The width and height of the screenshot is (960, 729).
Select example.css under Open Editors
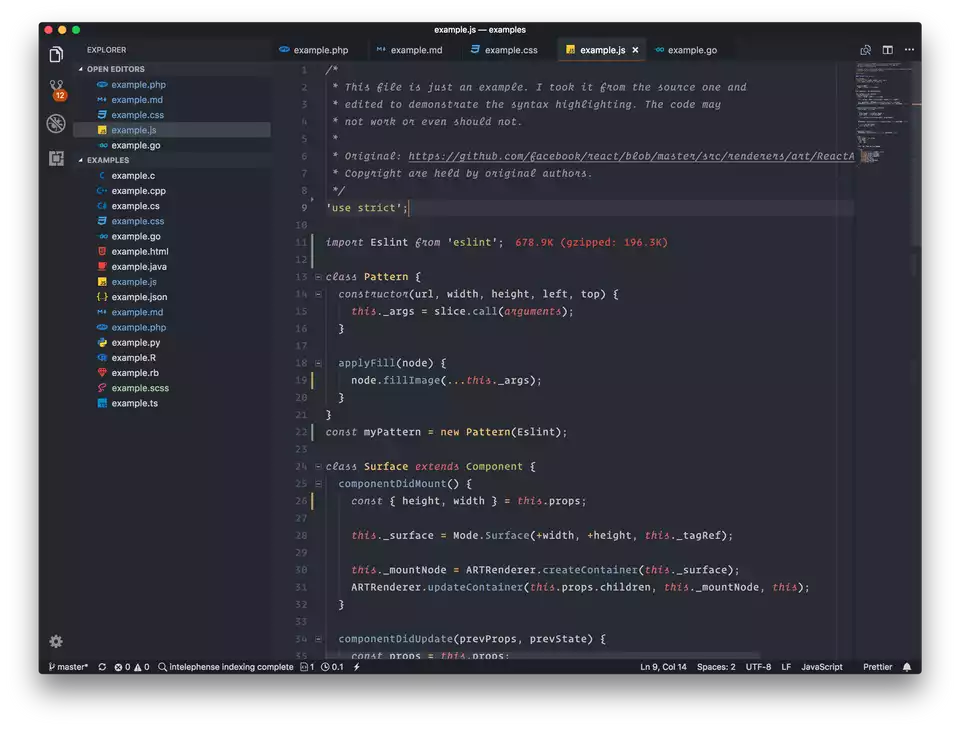click(x=171, y=115)
